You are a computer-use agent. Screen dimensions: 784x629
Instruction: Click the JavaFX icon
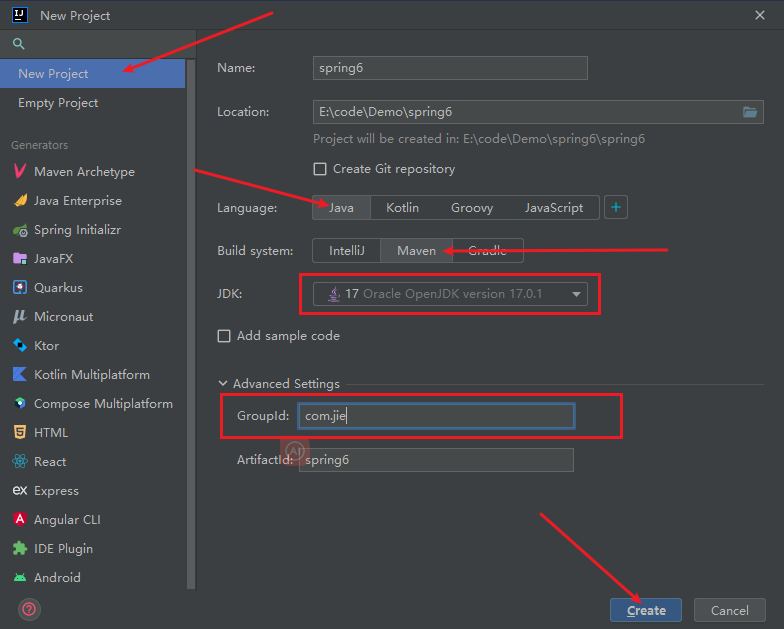click(x=20, y=258)
